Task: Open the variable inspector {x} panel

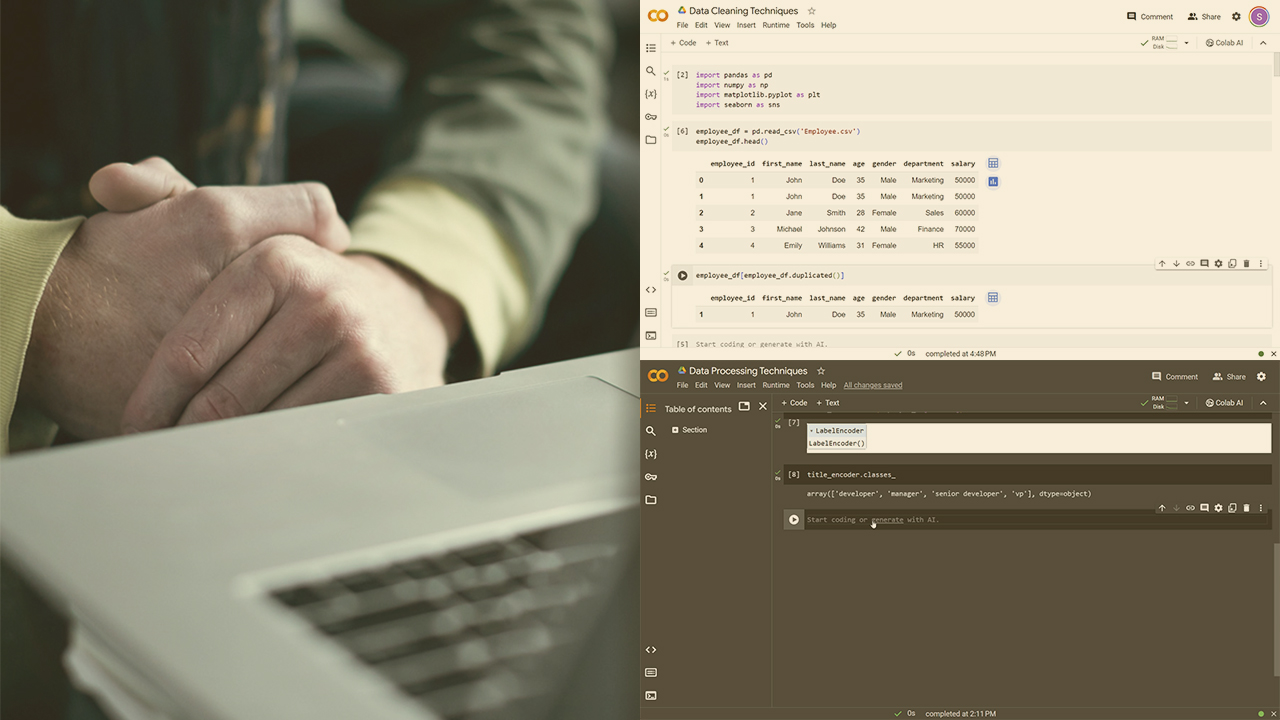Action: coord(651,93)
